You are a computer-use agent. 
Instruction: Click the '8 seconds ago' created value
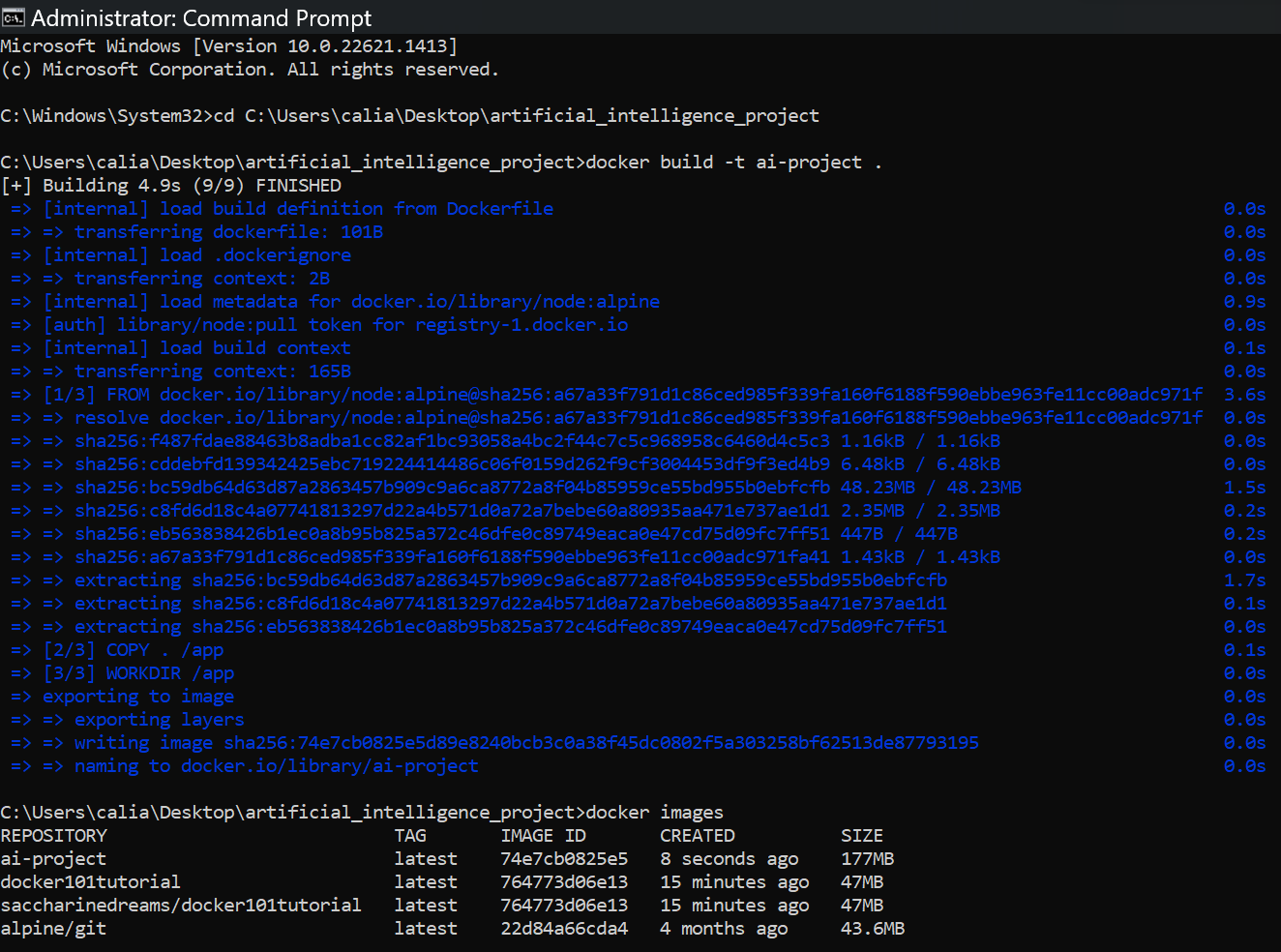[730, 859]
